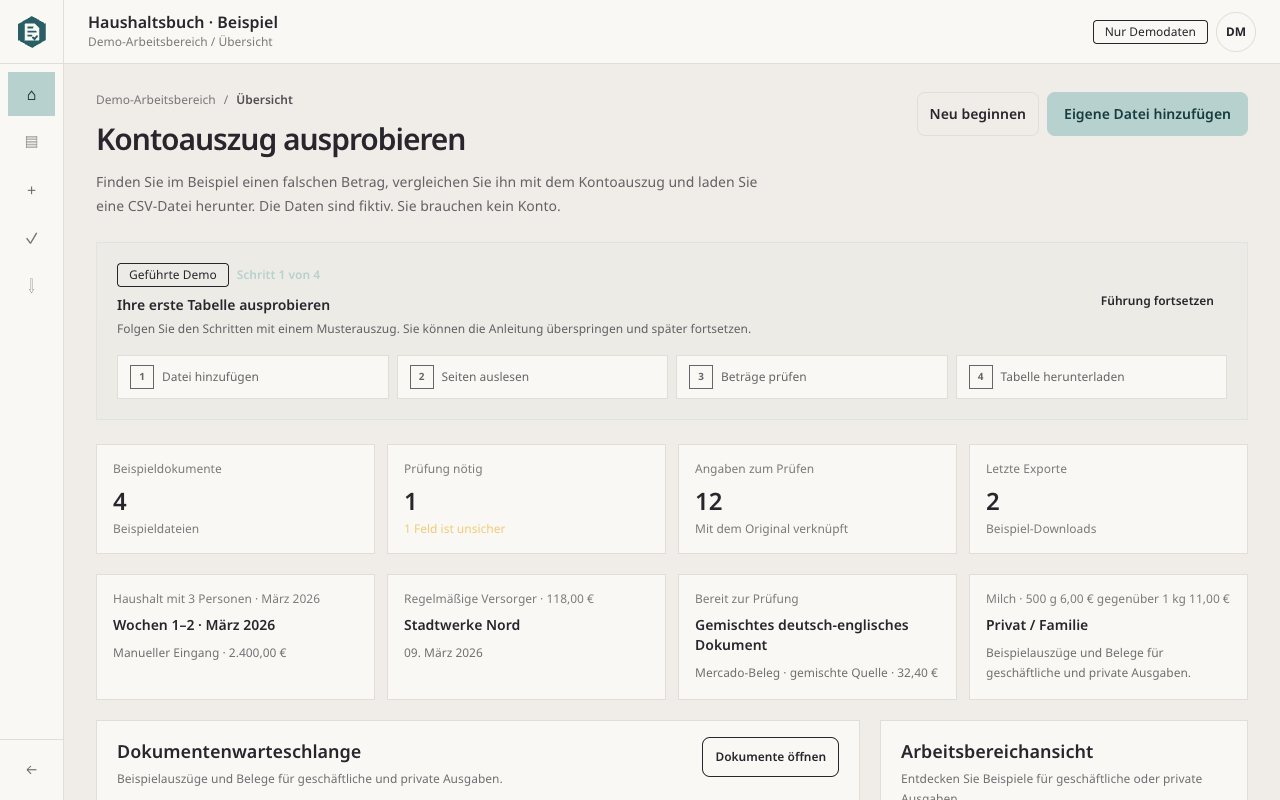Screen dimensions: 1280x800
Task: Click the '1 Feld ist unsicher' warning text
Action: [454, 529]
